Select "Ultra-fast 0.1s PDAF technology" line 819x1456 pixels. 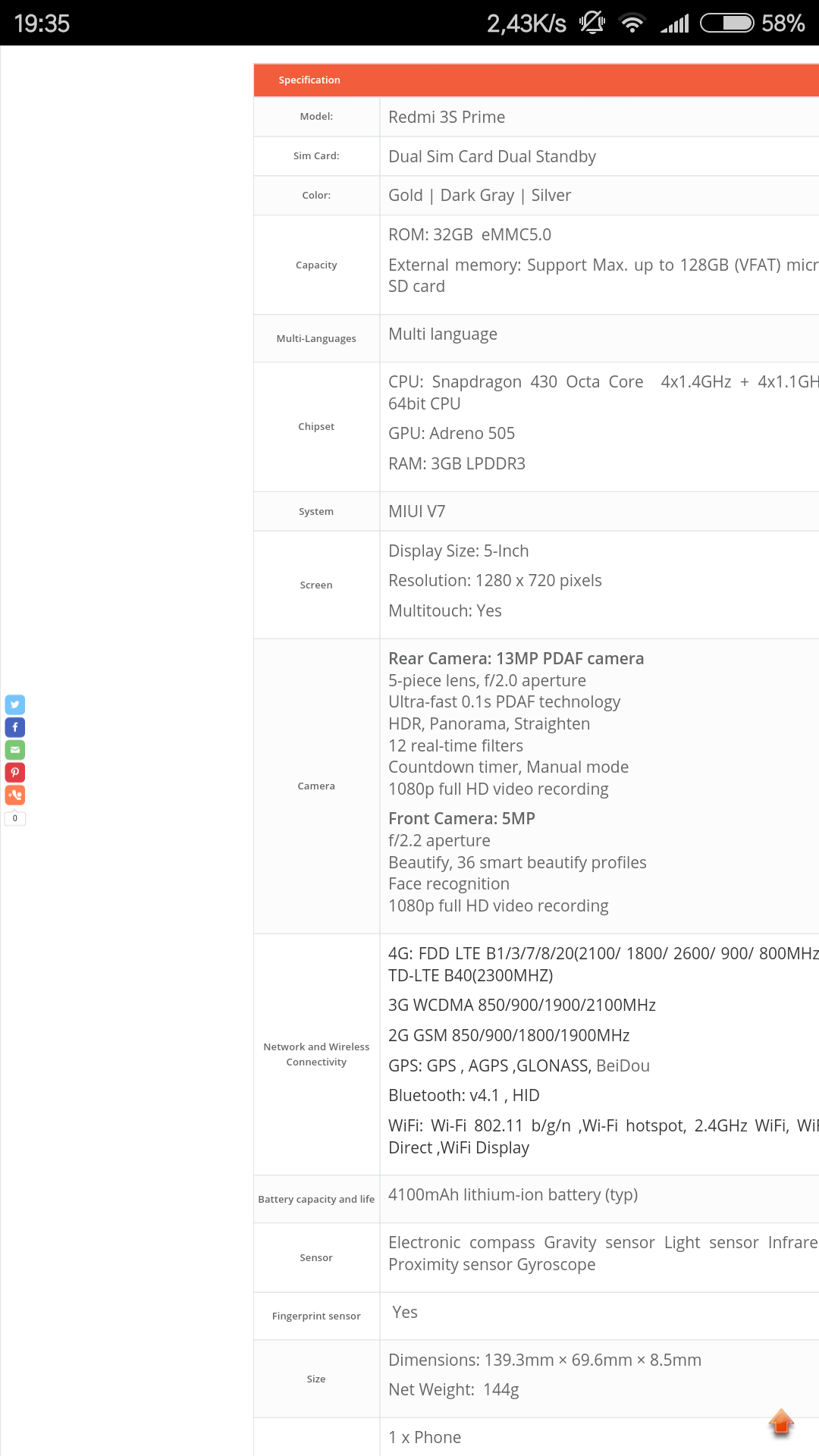click(x=504, y=702)
